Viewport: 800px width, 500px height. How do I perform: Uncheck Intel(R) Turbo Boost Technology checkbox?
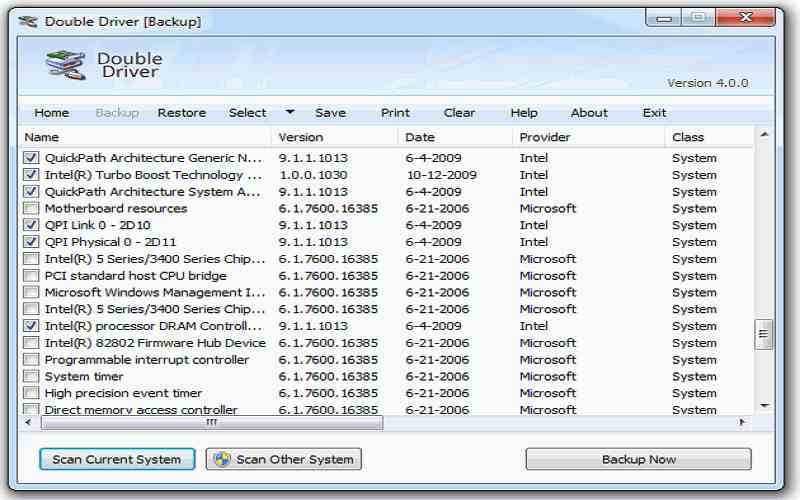point(31,174)
